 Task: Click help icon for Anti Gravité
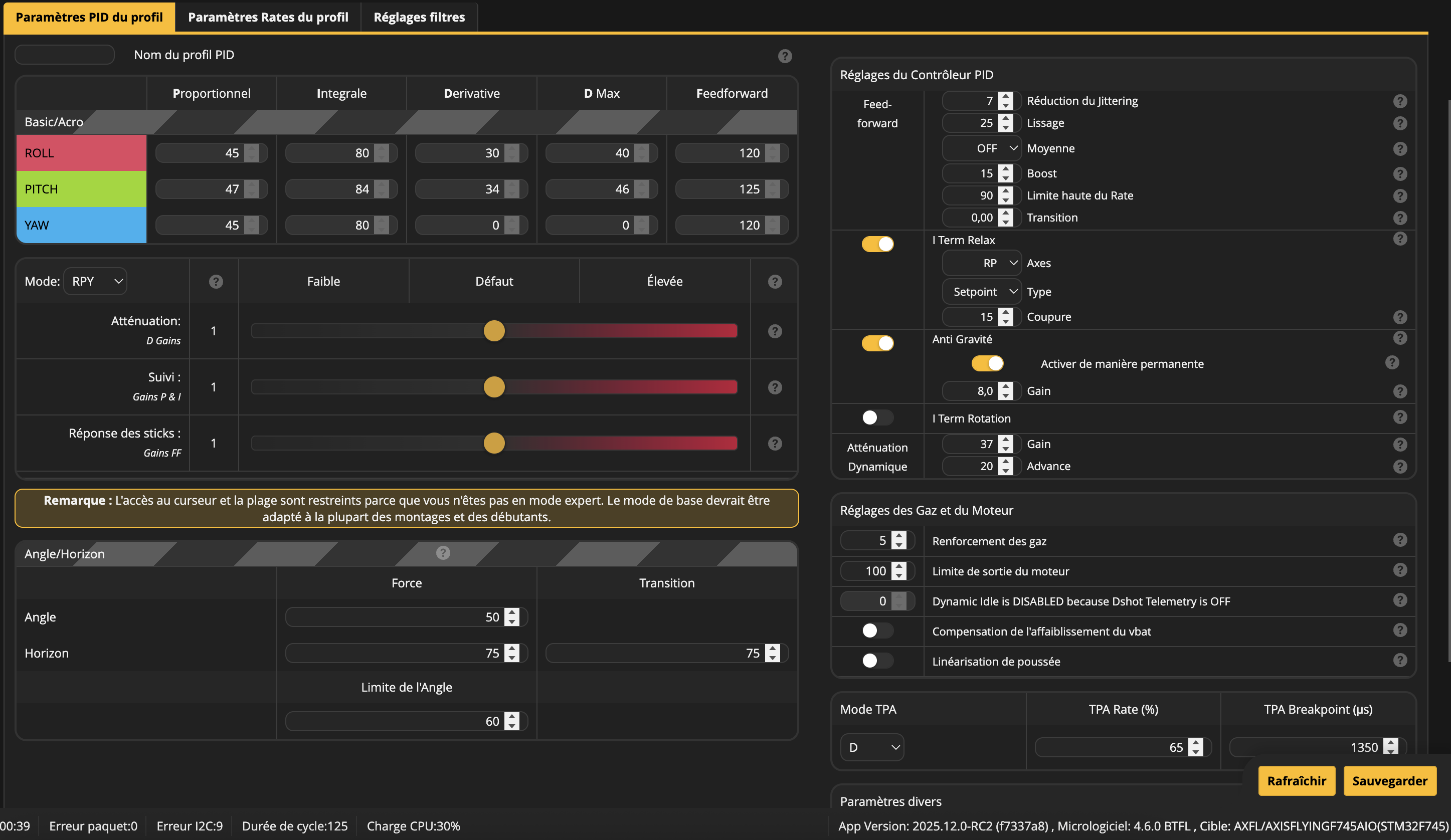[1400, 338]
